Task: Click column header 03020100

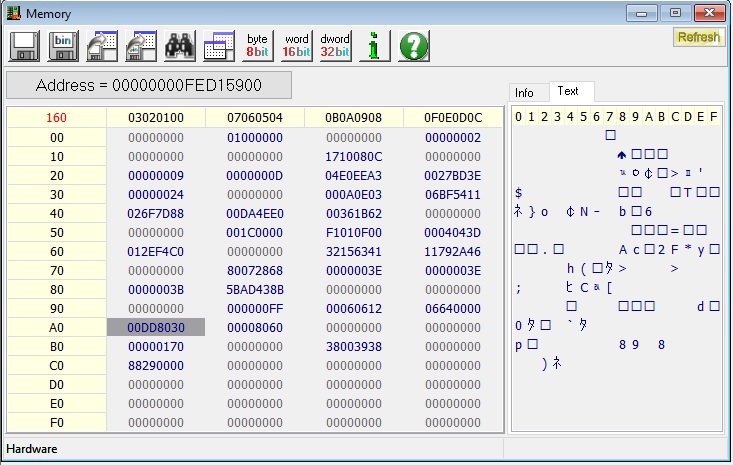Action: tap(156, 118)
